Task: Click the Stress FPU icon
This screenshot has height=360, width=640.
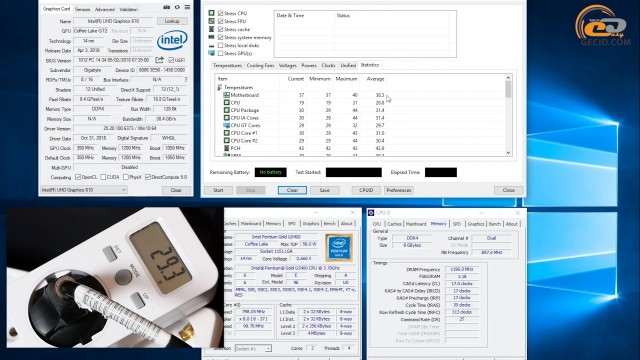Action: (211, 21)
